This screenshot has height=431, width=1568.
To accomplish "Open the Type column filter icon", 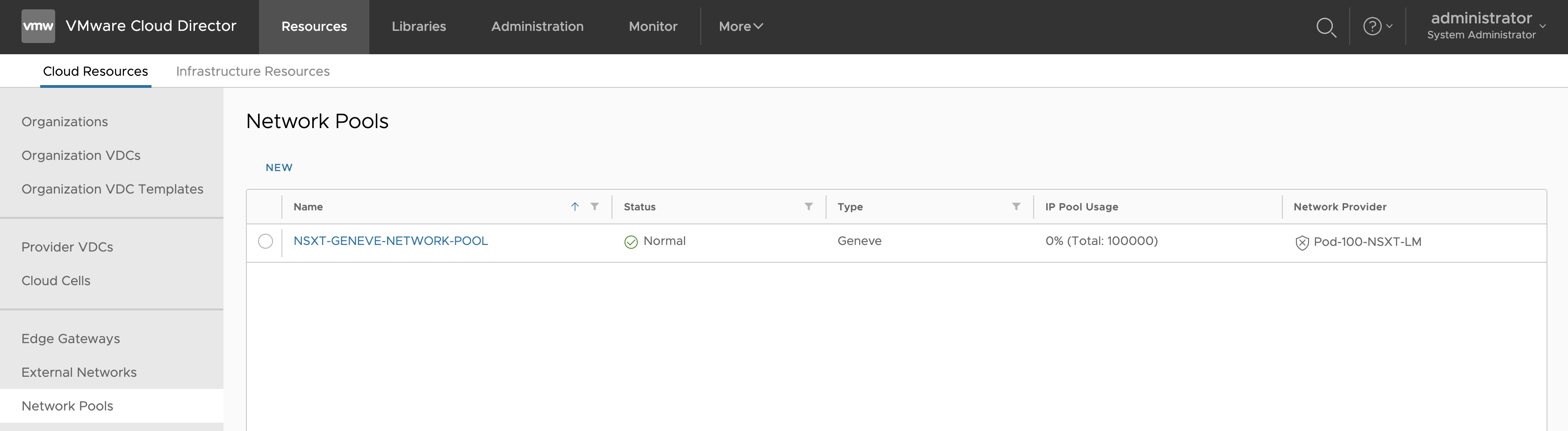I will pos(1016,207).
